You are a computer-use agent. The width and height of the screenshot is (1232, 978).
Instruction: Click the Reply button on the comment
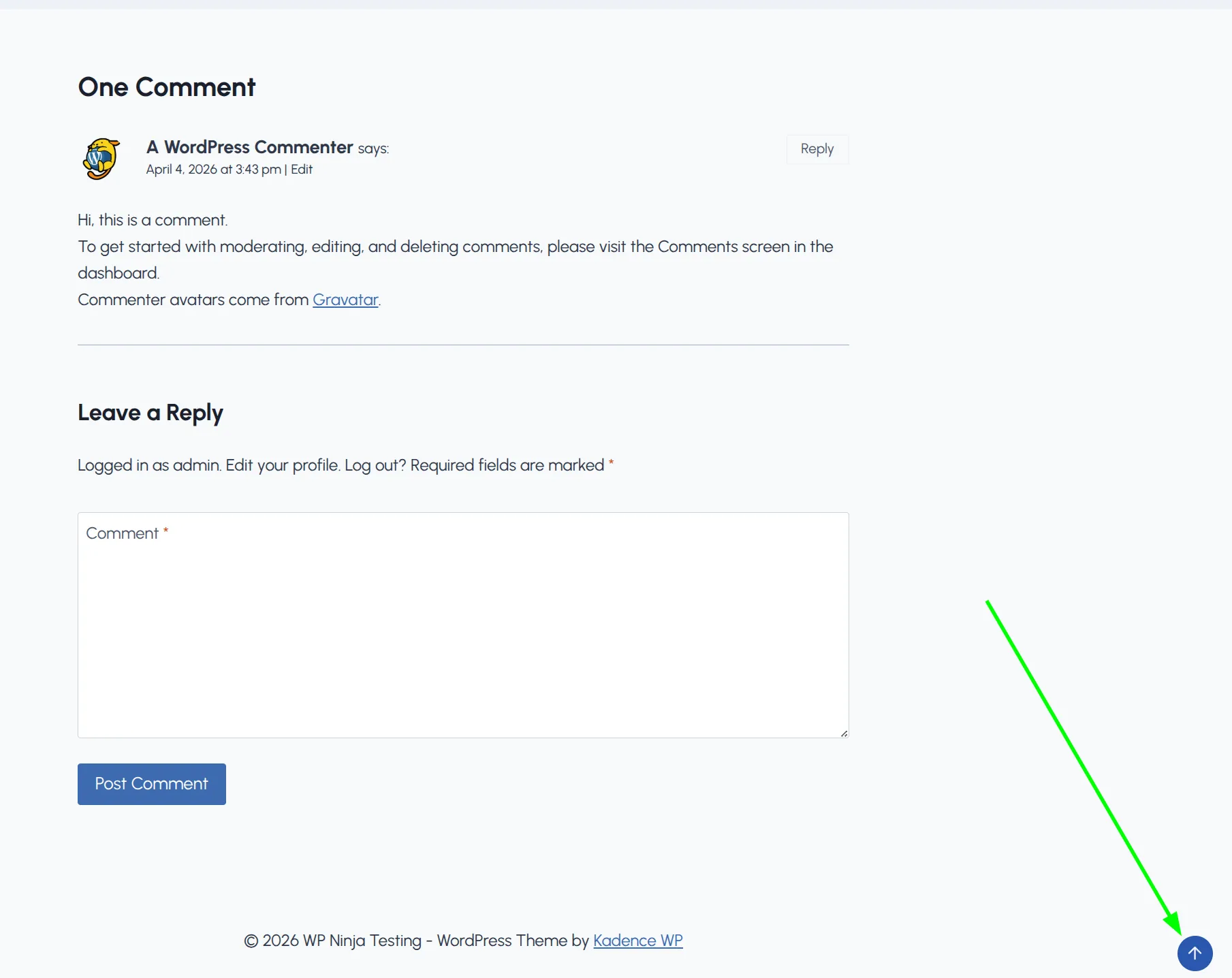coord(817,148)
